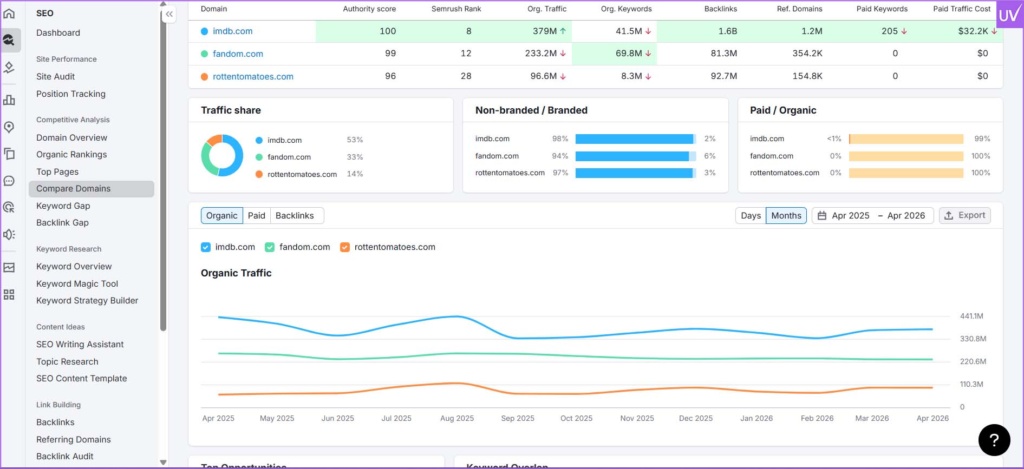Image resolution: width=1024 pixels, height=469 pixels.
Task: Click the Export button
Action: point(964,215)
